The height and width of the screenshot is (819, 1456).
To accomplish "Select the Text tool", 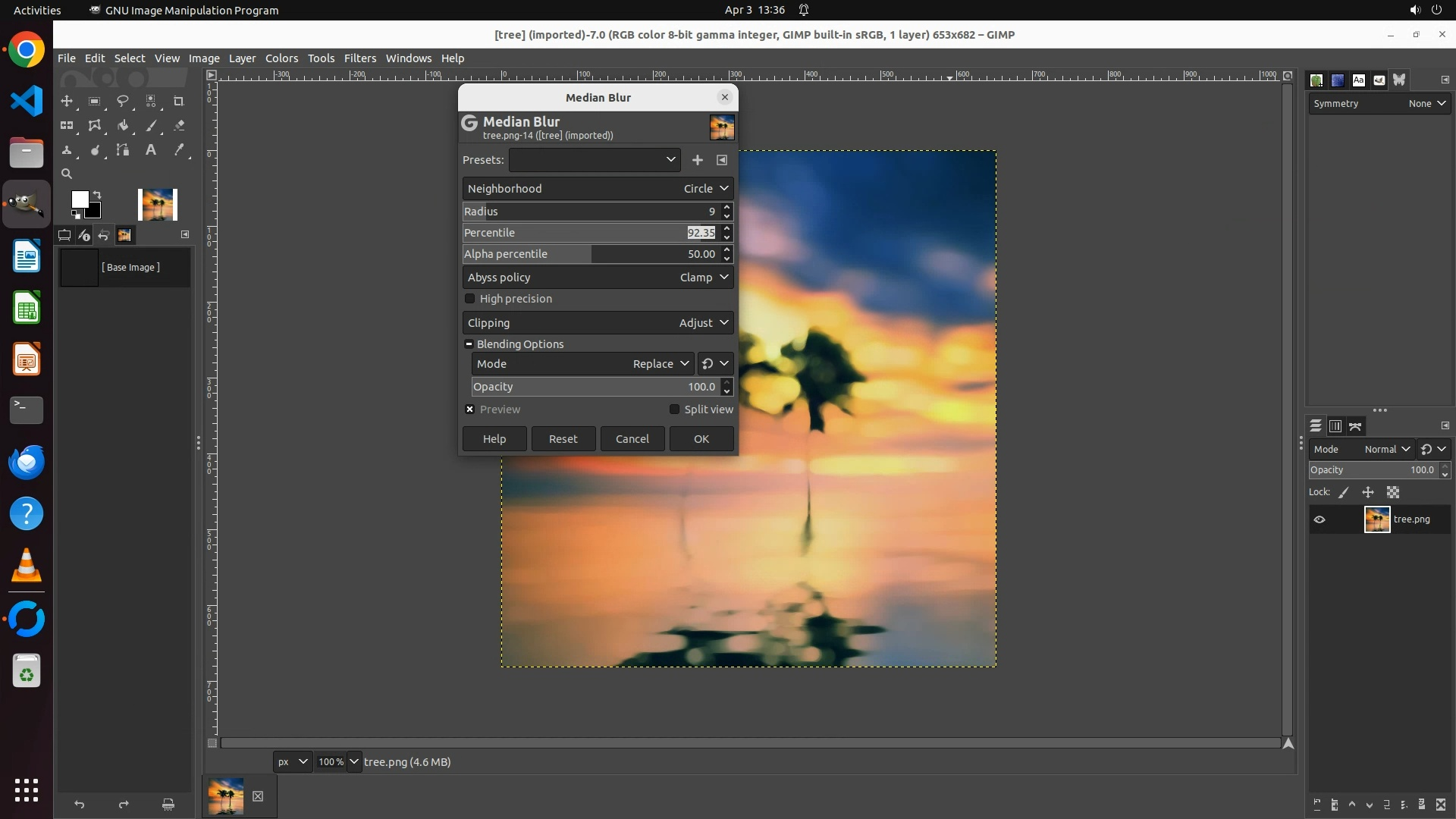I will point(151,150).
